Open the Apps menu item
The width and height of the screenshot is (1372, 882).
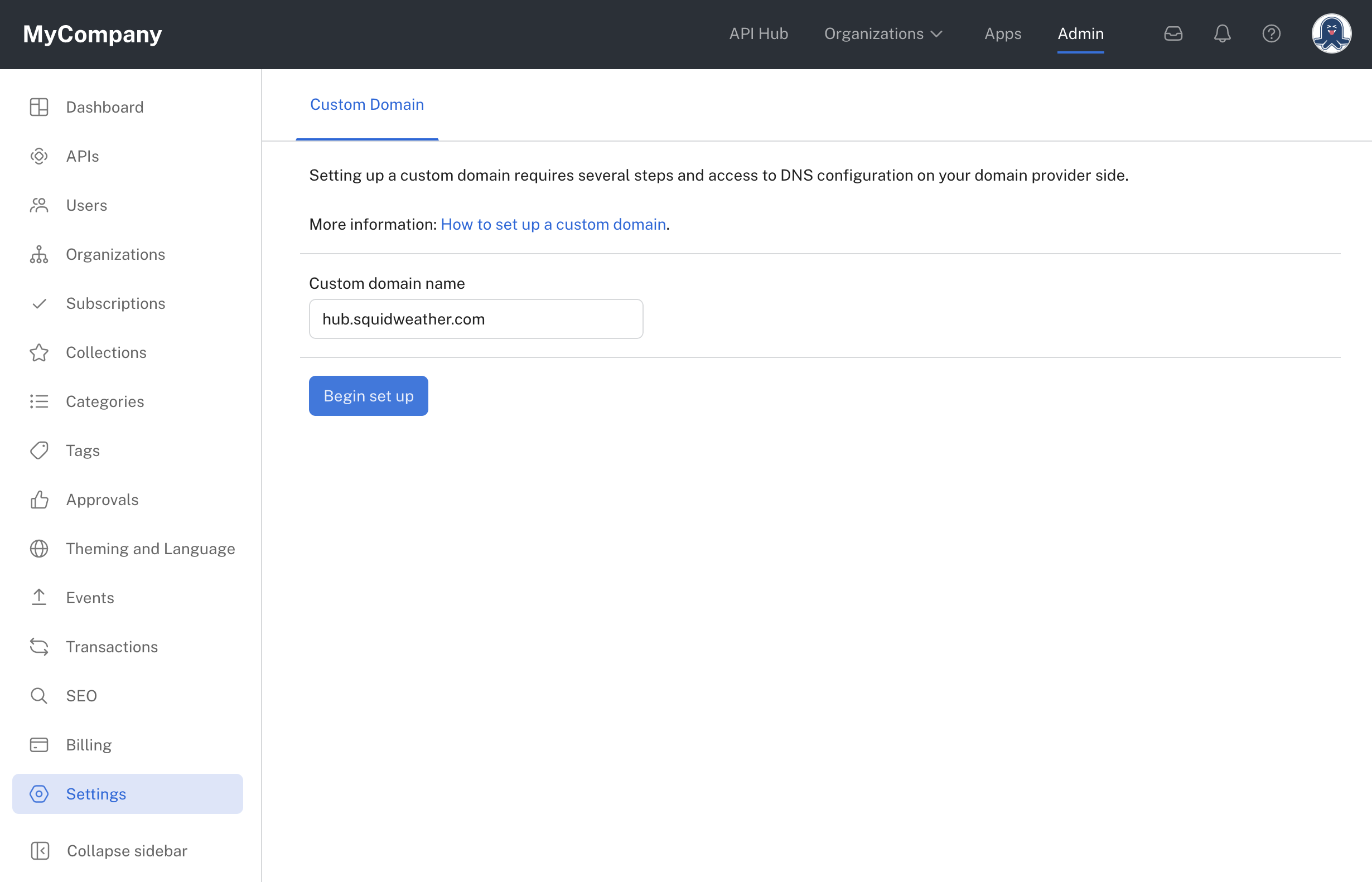(x=1002, y=34)
